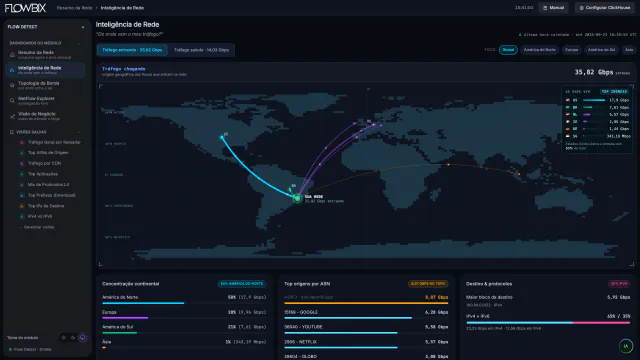Click Top Prefixos (Download) view icon
This screenshot has height=360, width=640.
tap(22, 196)
